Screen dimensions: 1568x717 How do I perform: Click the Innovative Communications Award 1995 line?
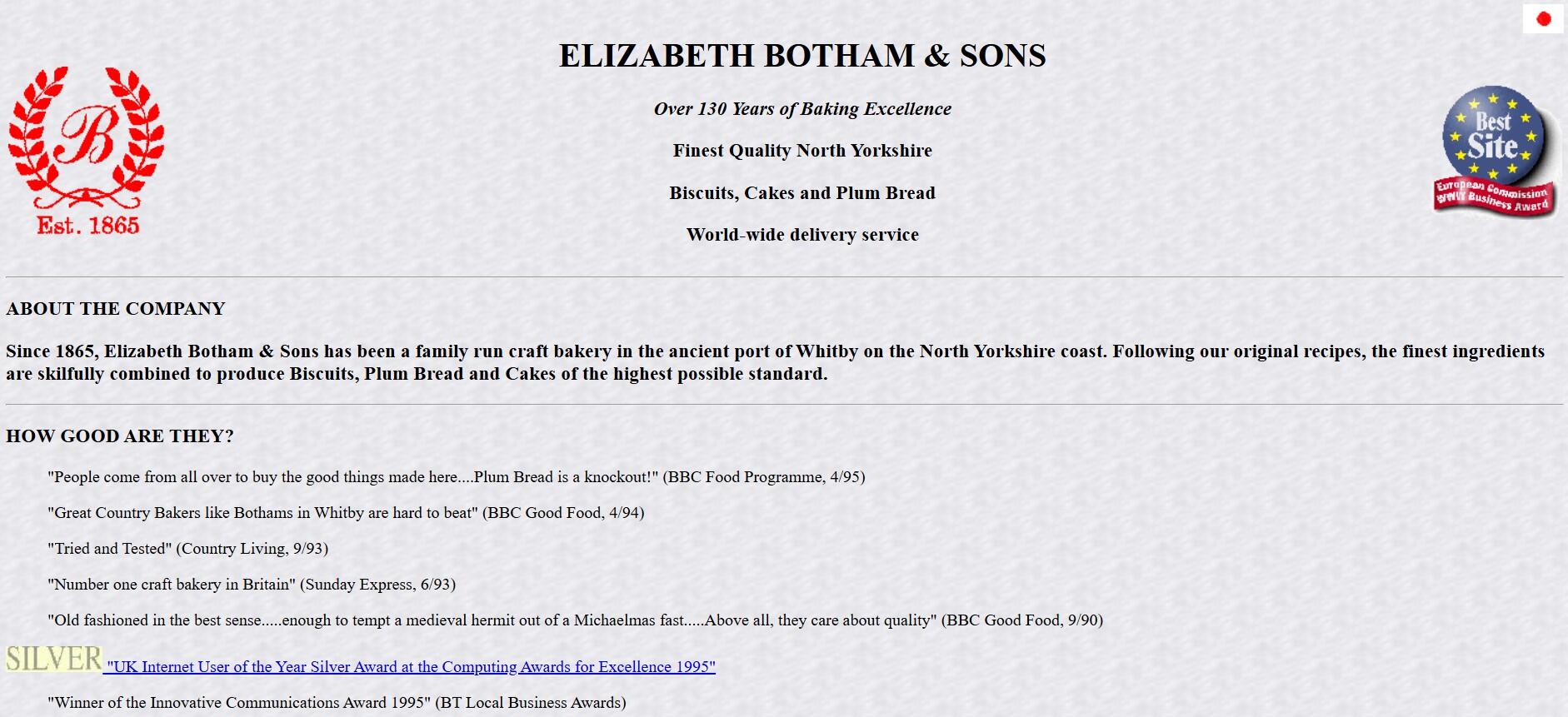(x=337, y=703)
